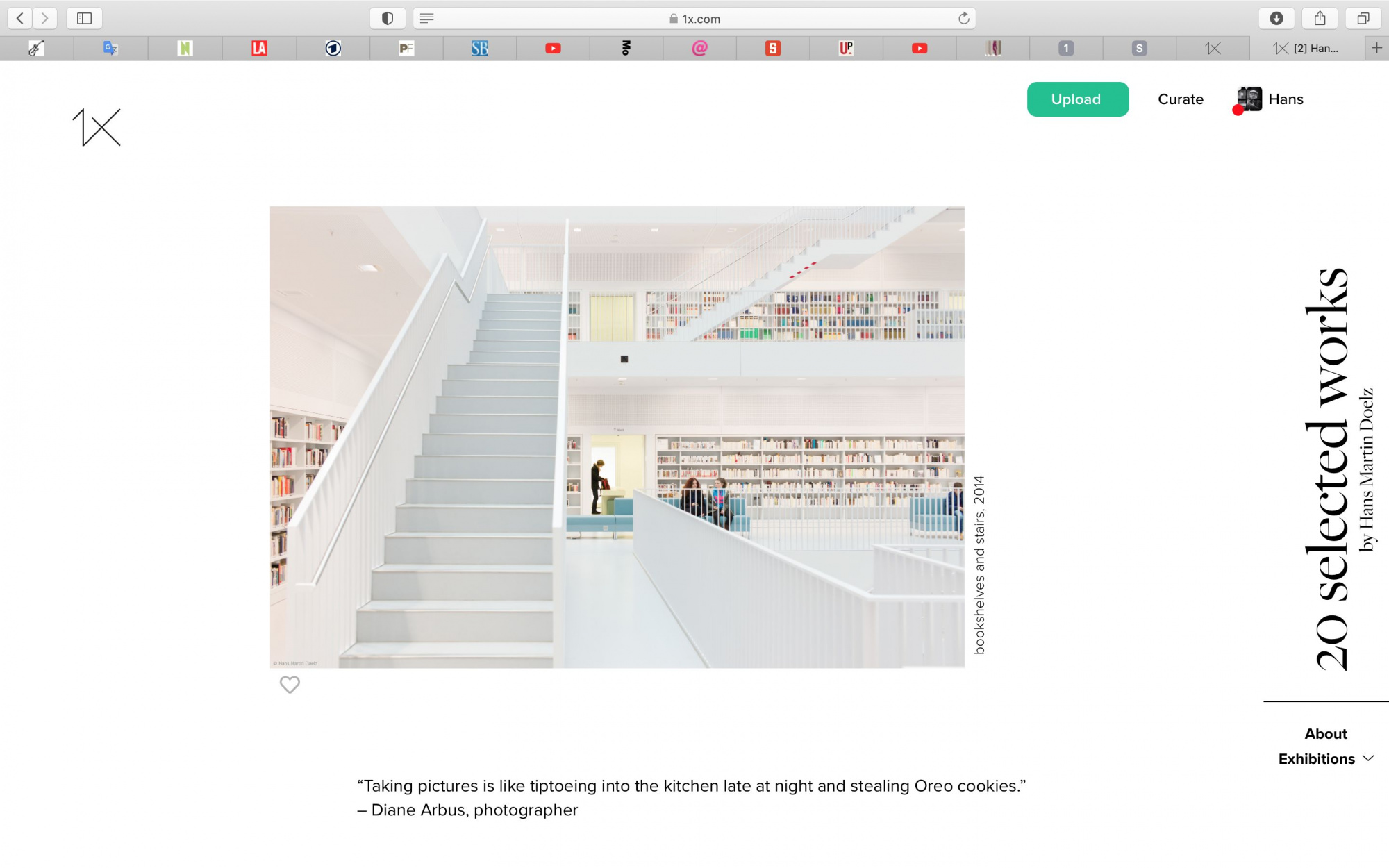1389x868 pixels.
Task: Open the bookshelves and stairs photo
Action: click(x=617, y=437)
